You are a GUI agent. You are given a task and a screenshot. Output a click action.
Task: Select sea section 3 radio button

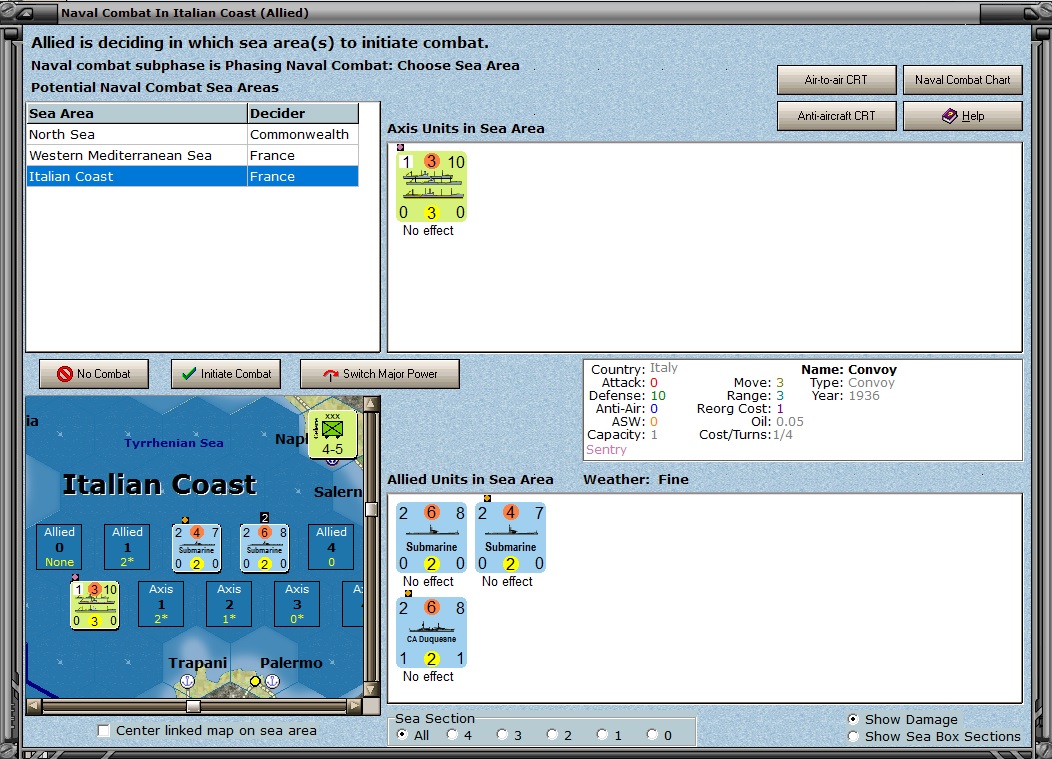503,735
